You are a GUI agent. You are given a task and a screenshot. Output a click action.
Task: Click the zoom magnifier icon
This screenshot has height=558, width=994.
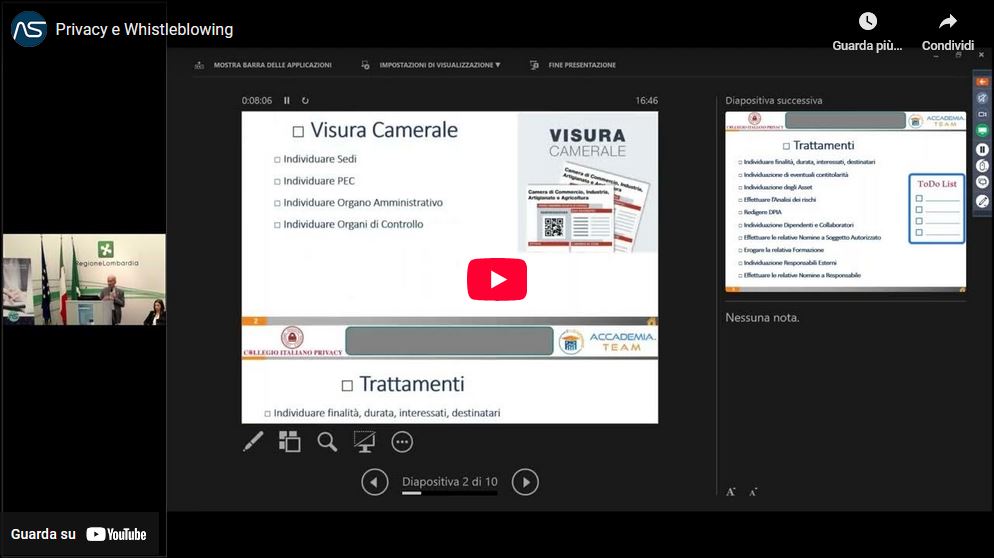pos(327,441)
